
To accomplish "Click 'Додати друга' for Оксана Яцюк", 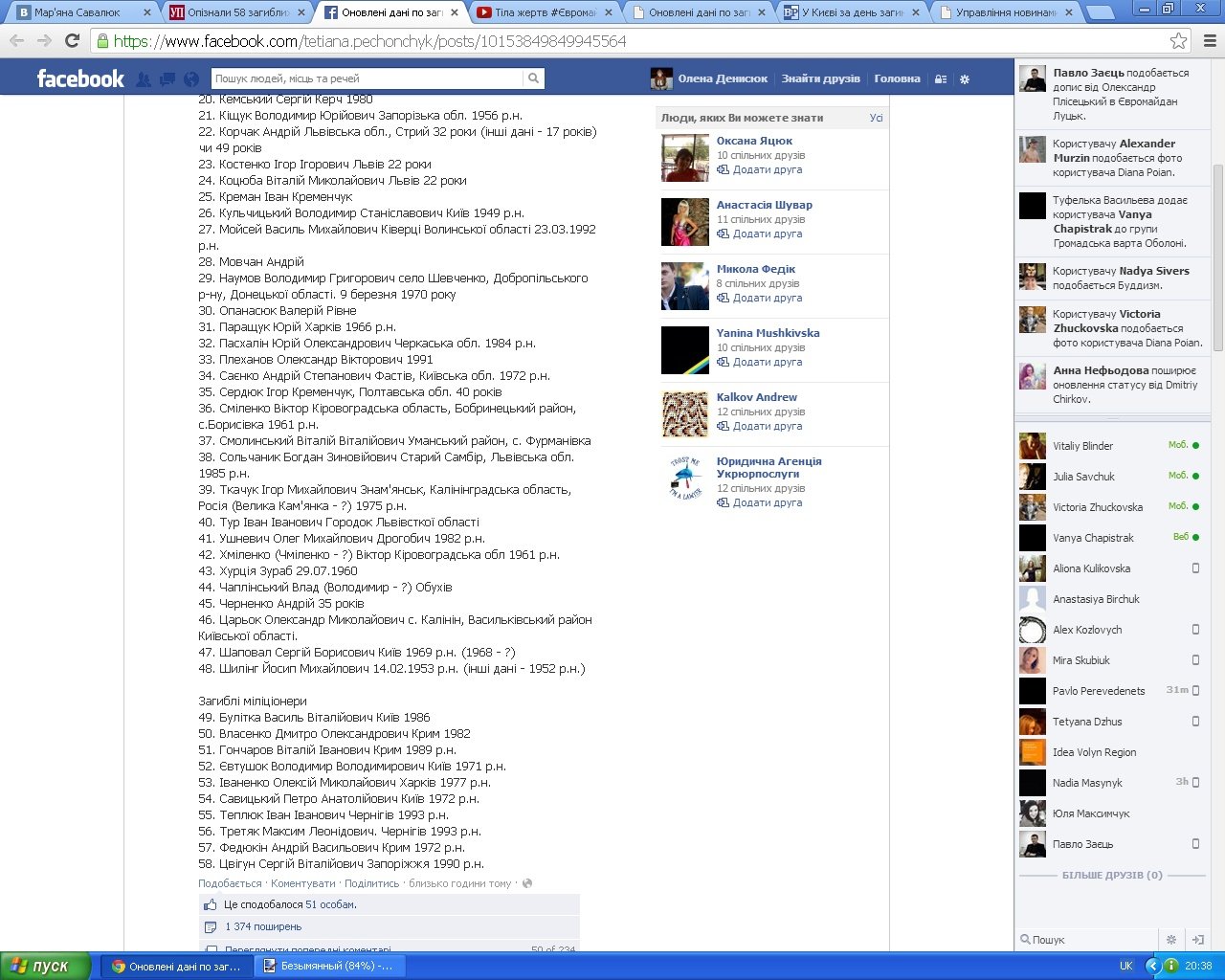I will click(767, 169).
